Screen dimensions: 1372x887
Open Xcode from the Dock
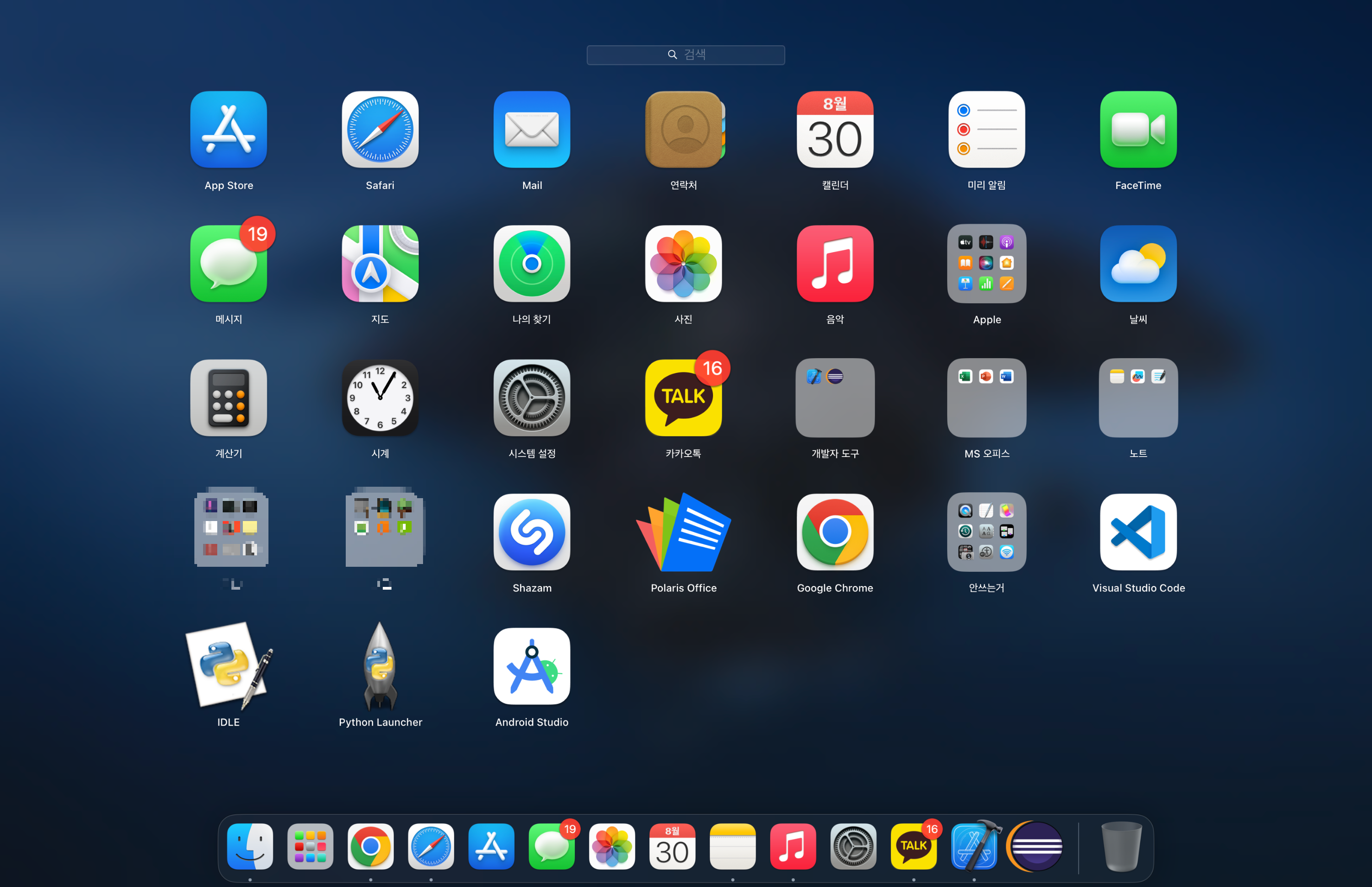click(x=974, y=846)
